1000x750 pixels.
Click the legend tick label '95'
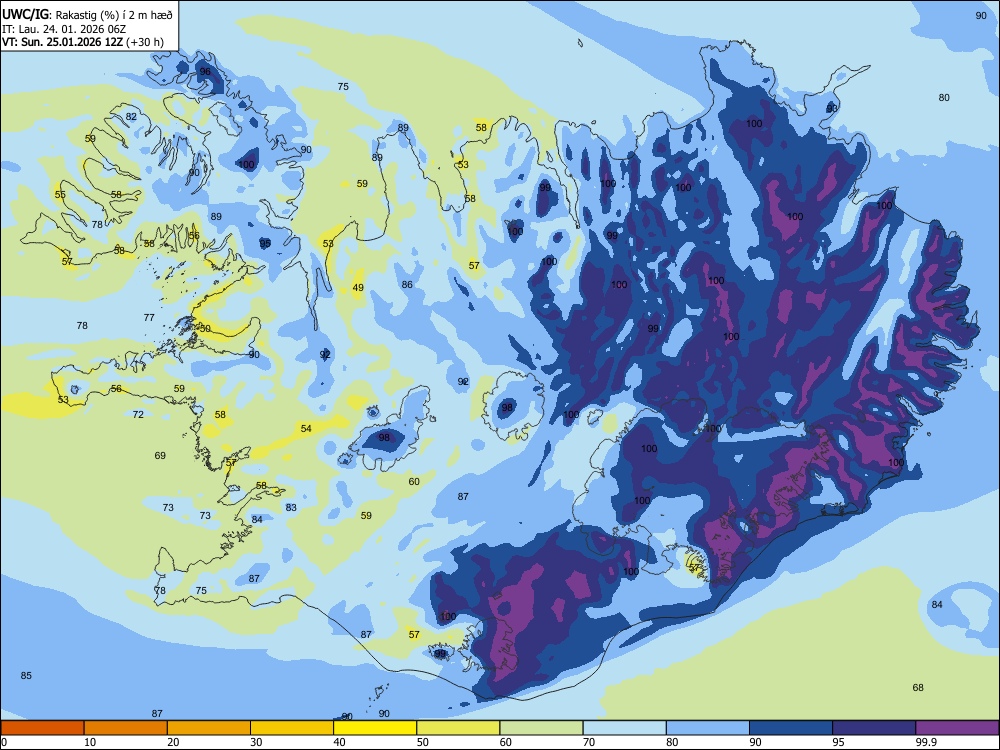pyautogui.click(x=839, y=742)
